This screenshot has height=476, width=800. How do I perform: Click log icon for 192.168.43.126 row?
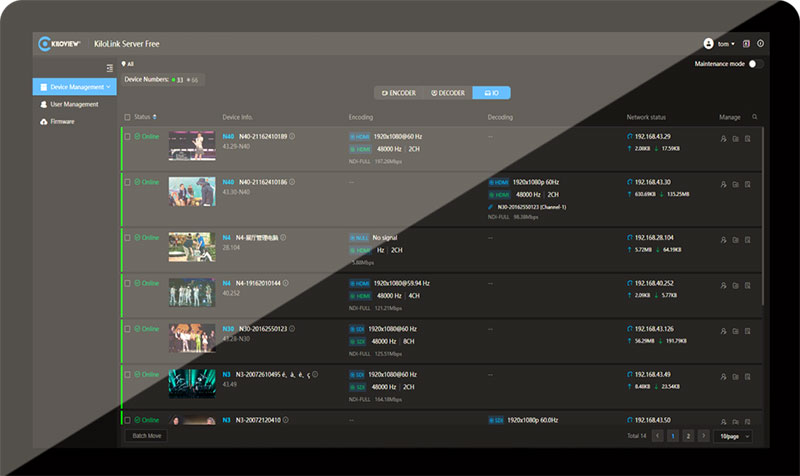(x=747, y=331)
